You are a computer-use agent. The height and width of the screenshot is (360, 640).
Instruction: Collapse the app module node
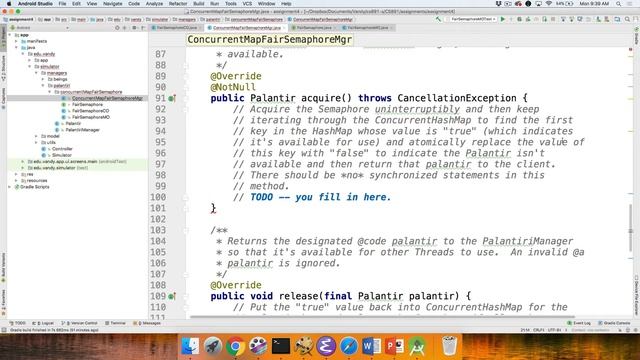[10, 35]
